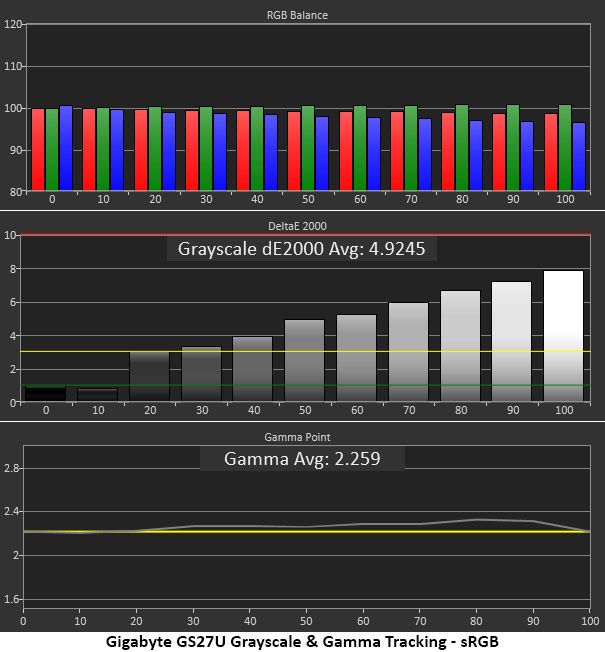The width and height of the screenshot is (605, 652).
Task: Select the 90 bar in DeltaE chart
Action: 511,341
